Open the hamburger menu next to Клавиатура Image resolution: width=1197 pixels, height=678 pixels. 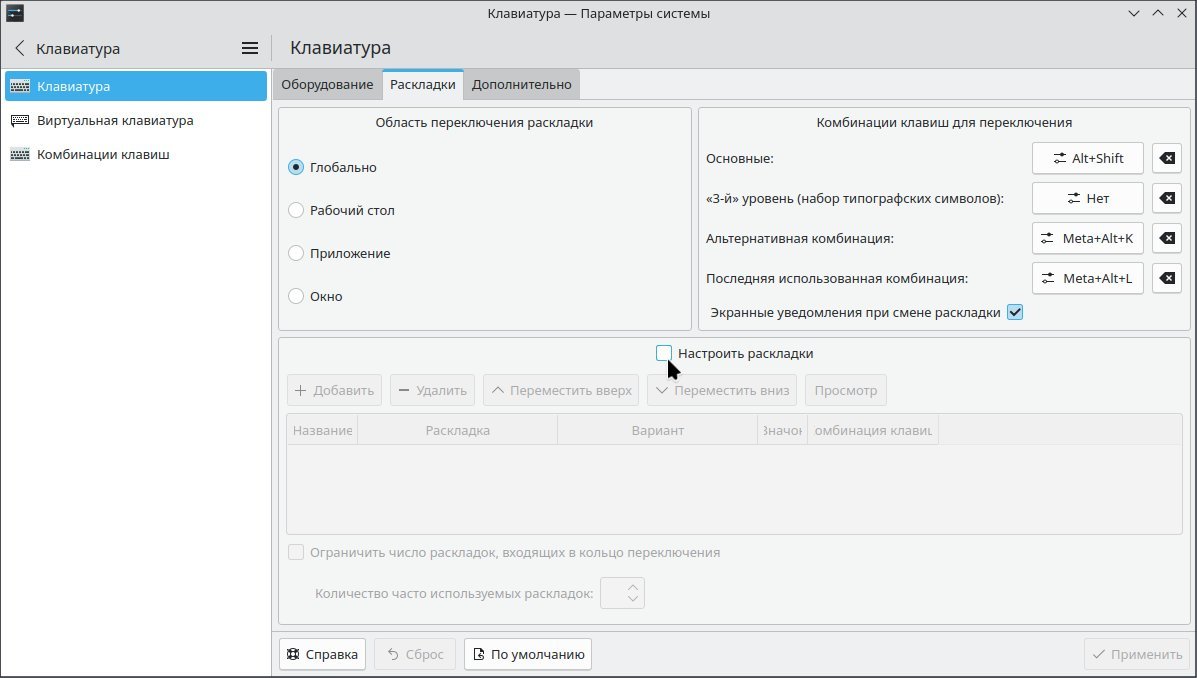(249, 47)
